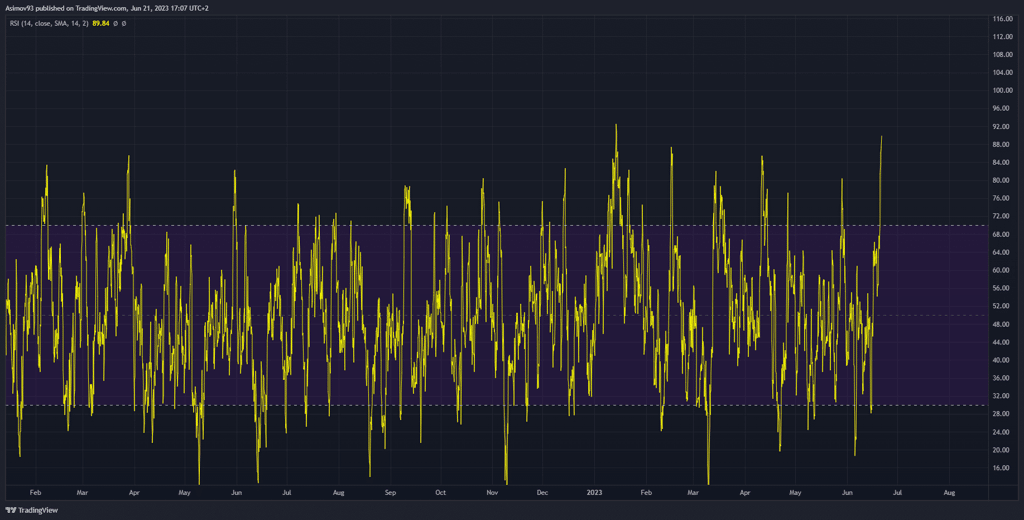Click the 76.00 scale label

coord(1002,199)
